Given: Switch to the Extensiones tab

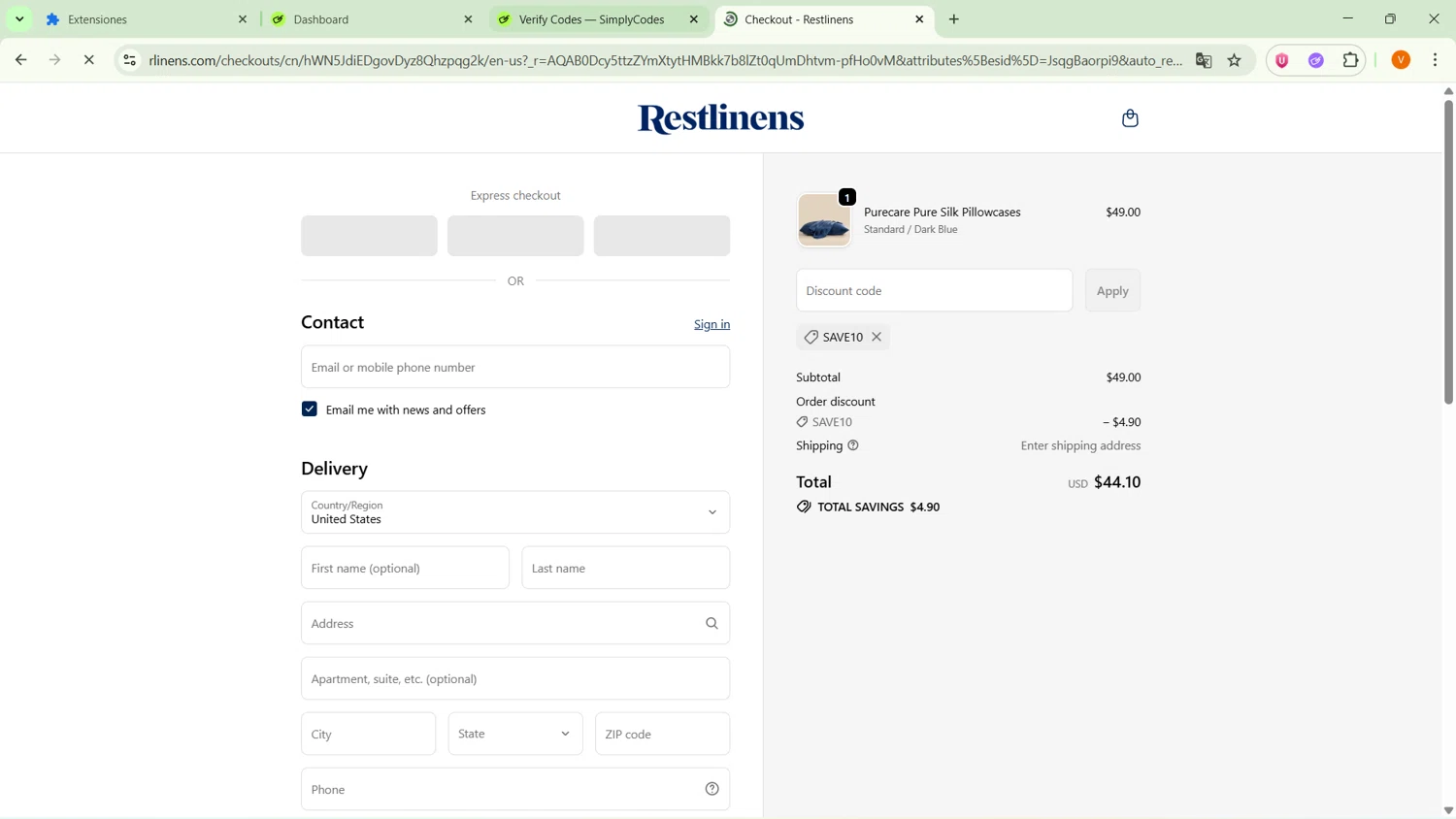Looking at the screenshot, I should coord(147,19).
